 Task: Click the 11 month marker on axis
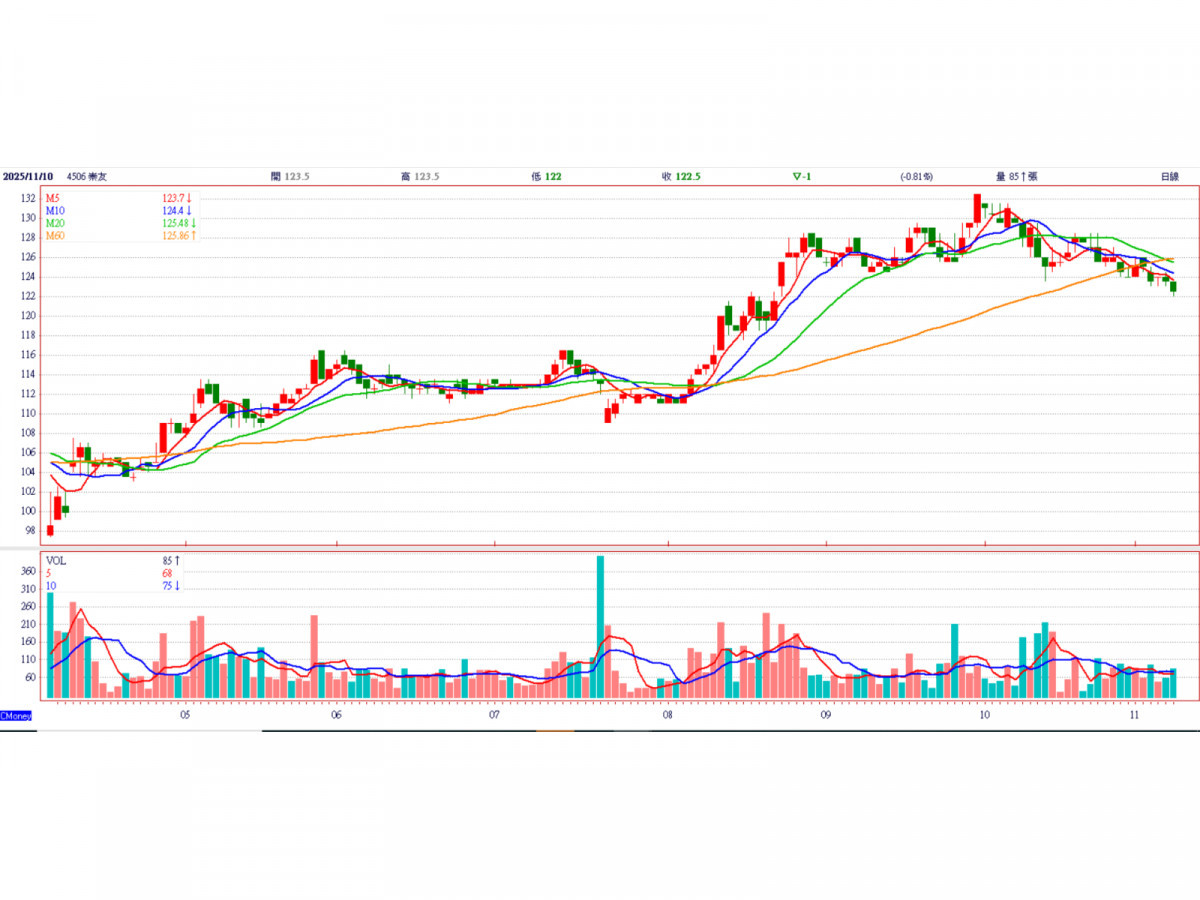coord(1134,716)
